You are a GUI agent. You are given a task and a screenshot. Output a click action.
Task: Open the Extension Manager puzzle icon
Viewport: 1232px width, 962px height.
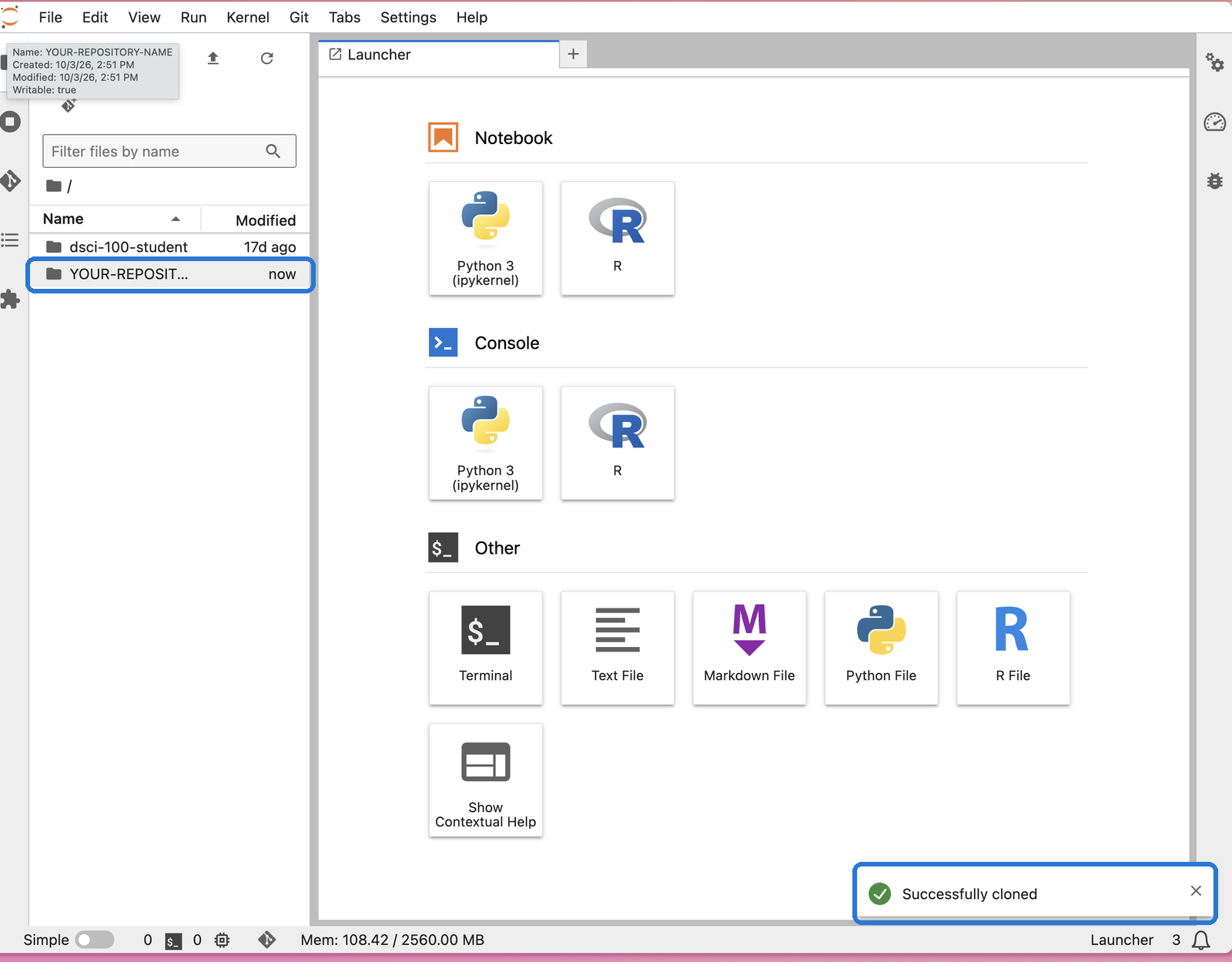point(10,299)
